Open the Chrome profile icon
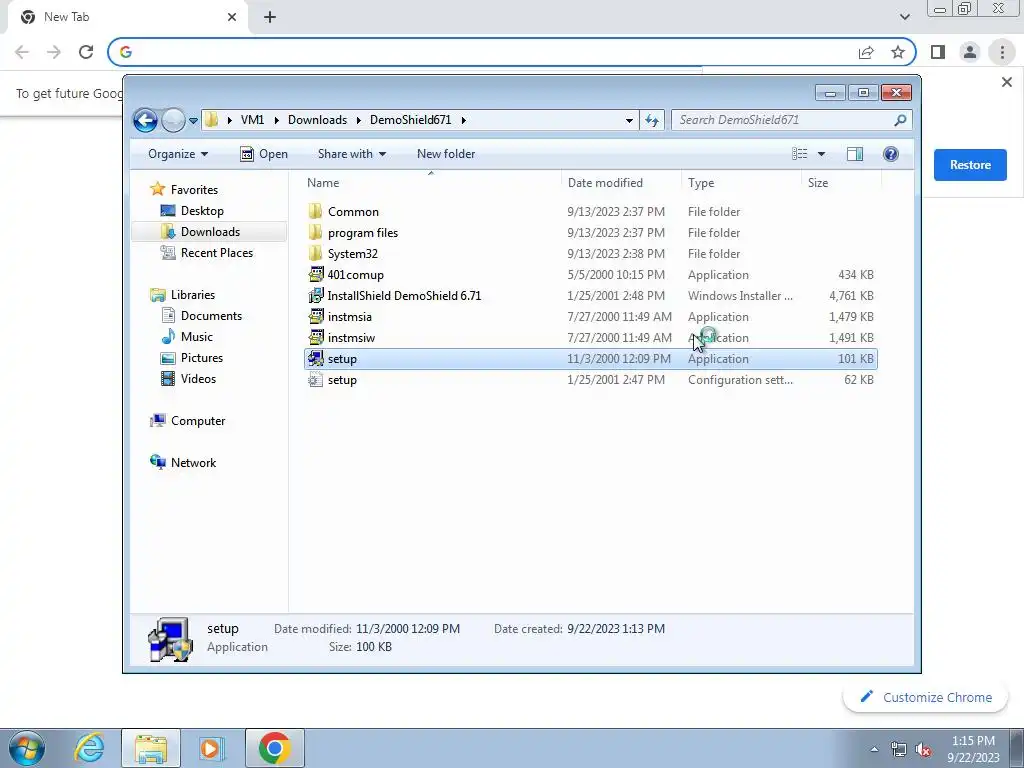1024x768 pixels. pos(970,52)
